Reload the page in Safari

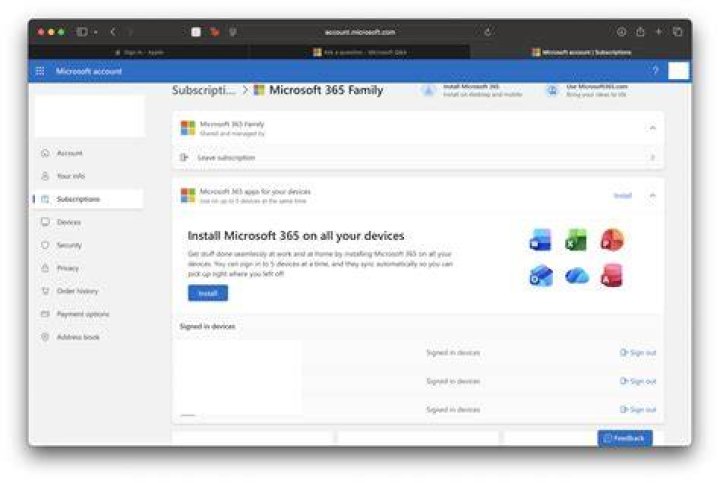point(488,32)
